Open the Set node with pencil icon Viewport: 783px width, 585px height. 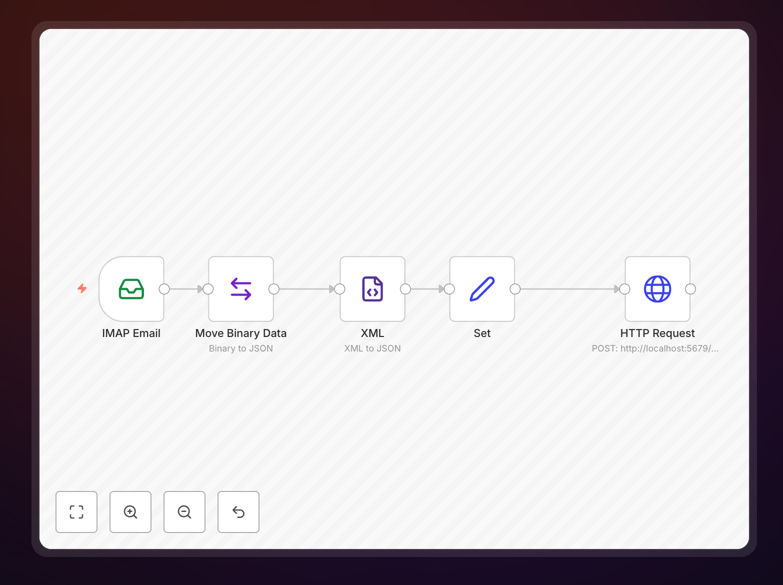coord(482,289)
